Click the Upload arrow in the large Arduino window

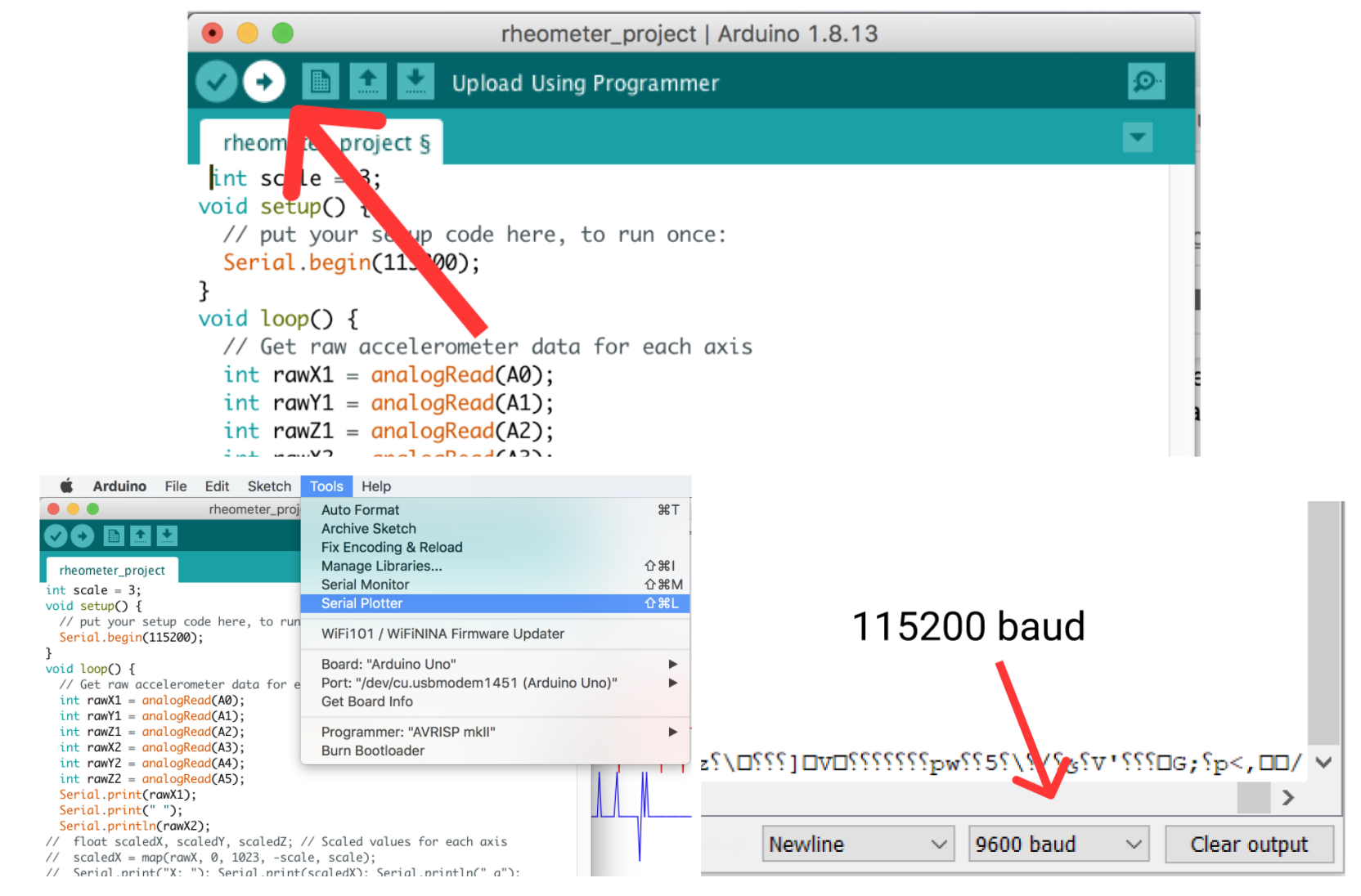264,82
